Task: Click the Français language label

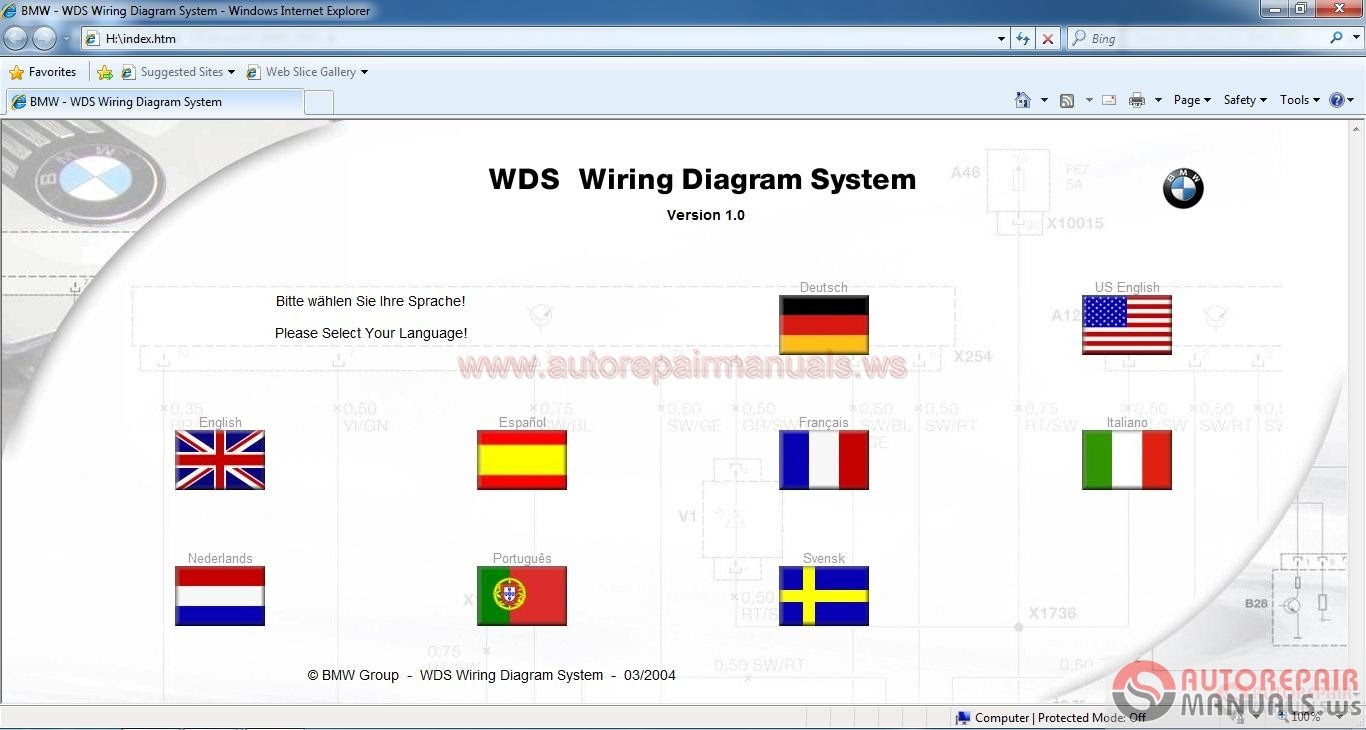Action: tap(824, 422)
